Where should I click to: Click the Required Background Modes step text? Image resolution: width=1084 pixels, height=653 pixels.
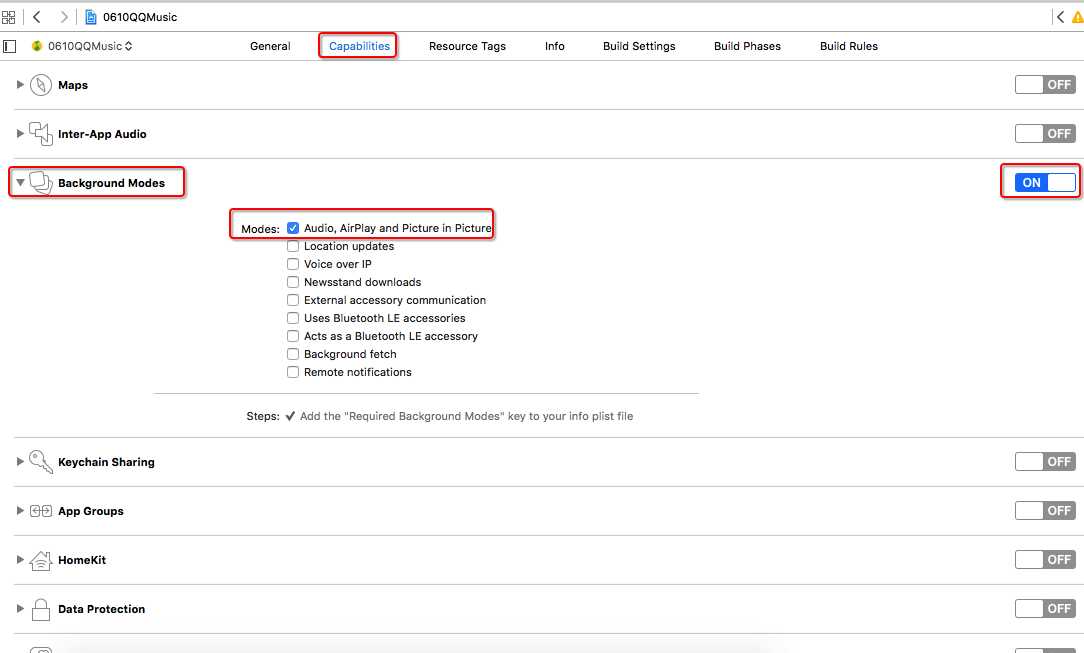coord(467,416)
